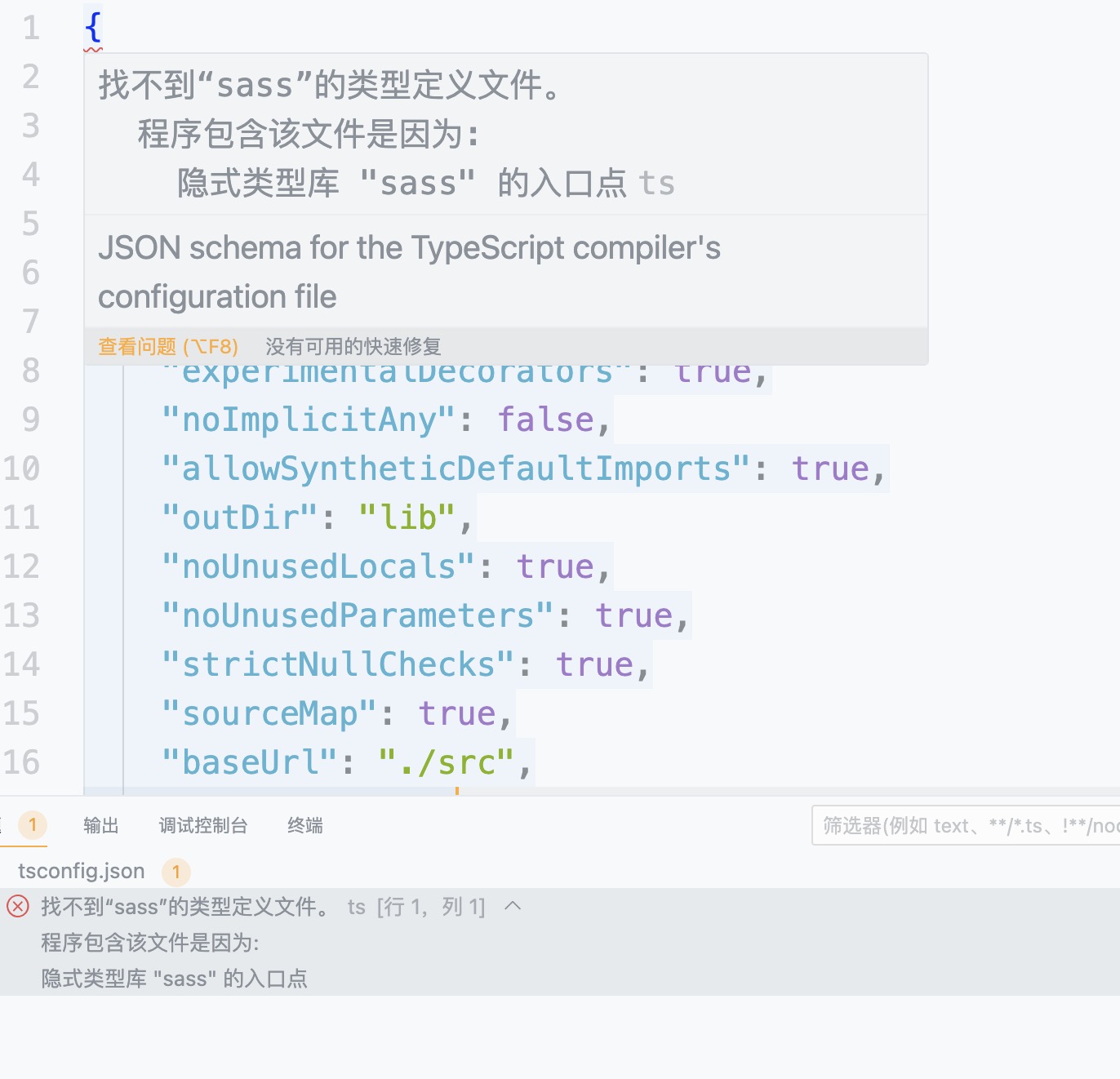Click the panel tab badge showing 1
1120x1079 pixels.
pos(33,825)
